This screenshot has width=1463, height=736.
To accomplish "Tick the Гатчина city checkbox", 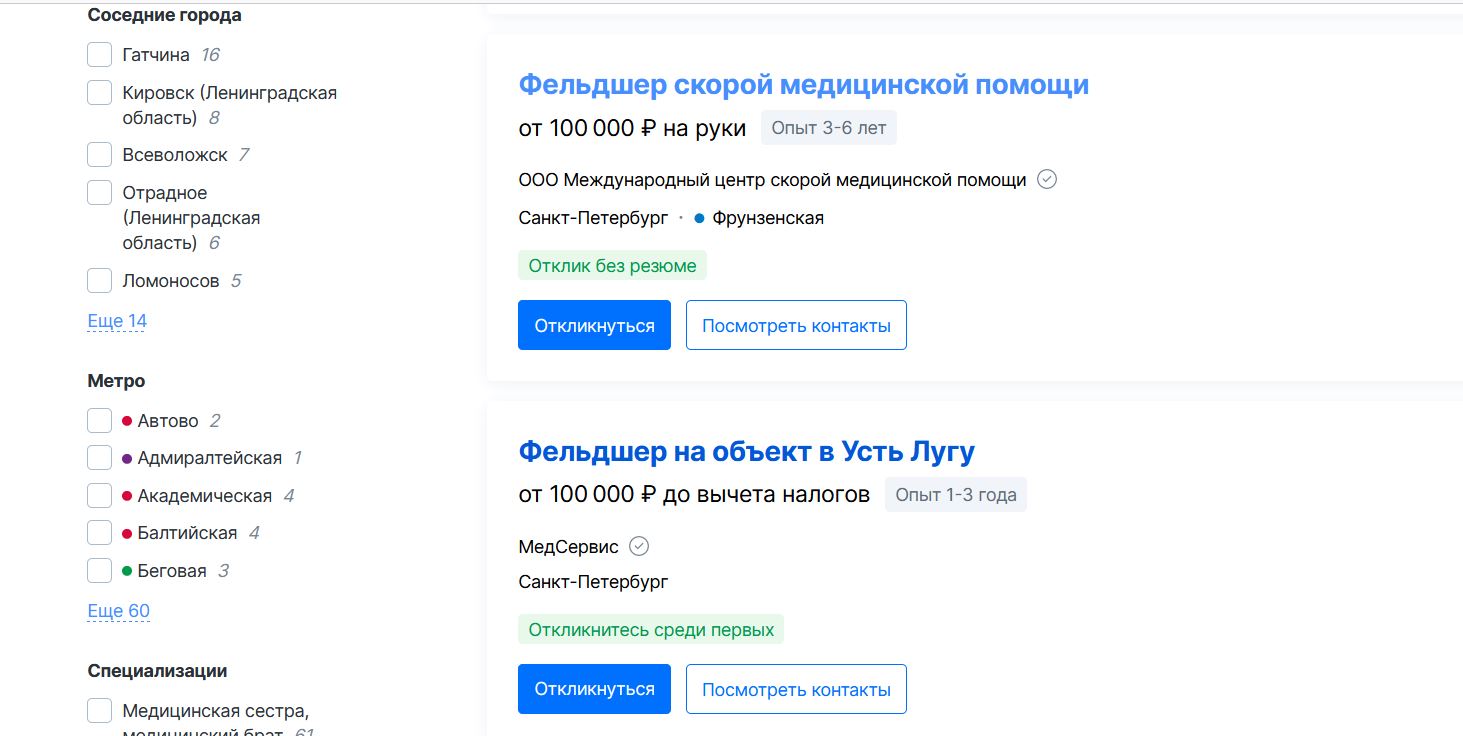I will [99, 55].
